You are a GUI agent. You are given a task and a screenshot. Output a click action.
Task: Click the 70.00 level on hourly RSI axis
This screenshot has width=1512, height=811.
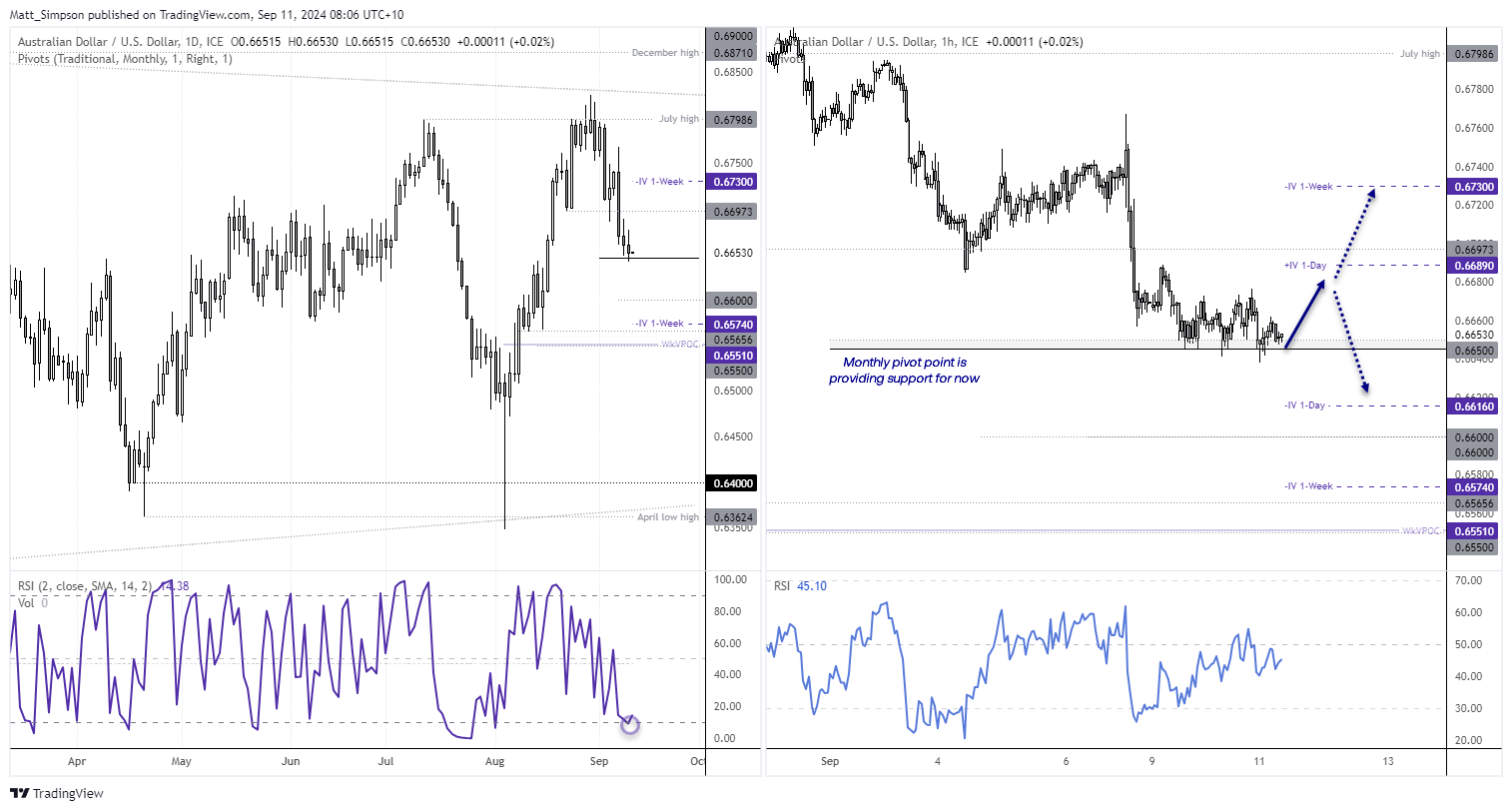(1469, 580)
